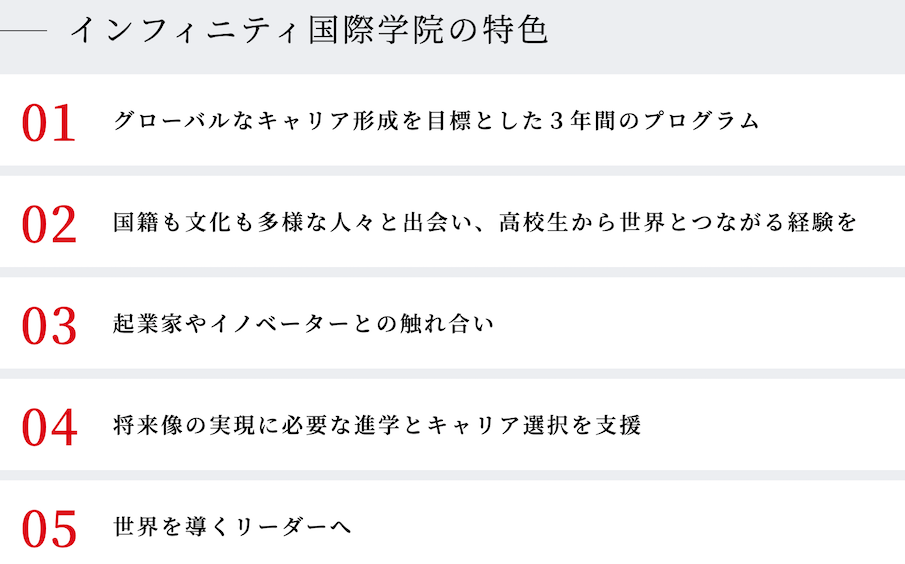Open 世界を導くリーダーへ feature
The height and width of the screenshot is (564, 905).
pyautogui.click(x=452, y=522)
